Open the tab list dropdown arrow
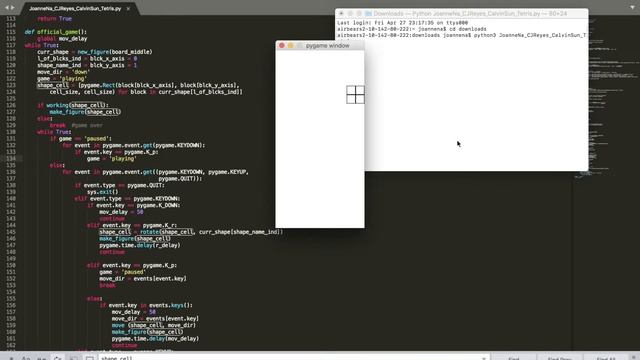Viewport: 640px width, 360px height. coord(632,7)
